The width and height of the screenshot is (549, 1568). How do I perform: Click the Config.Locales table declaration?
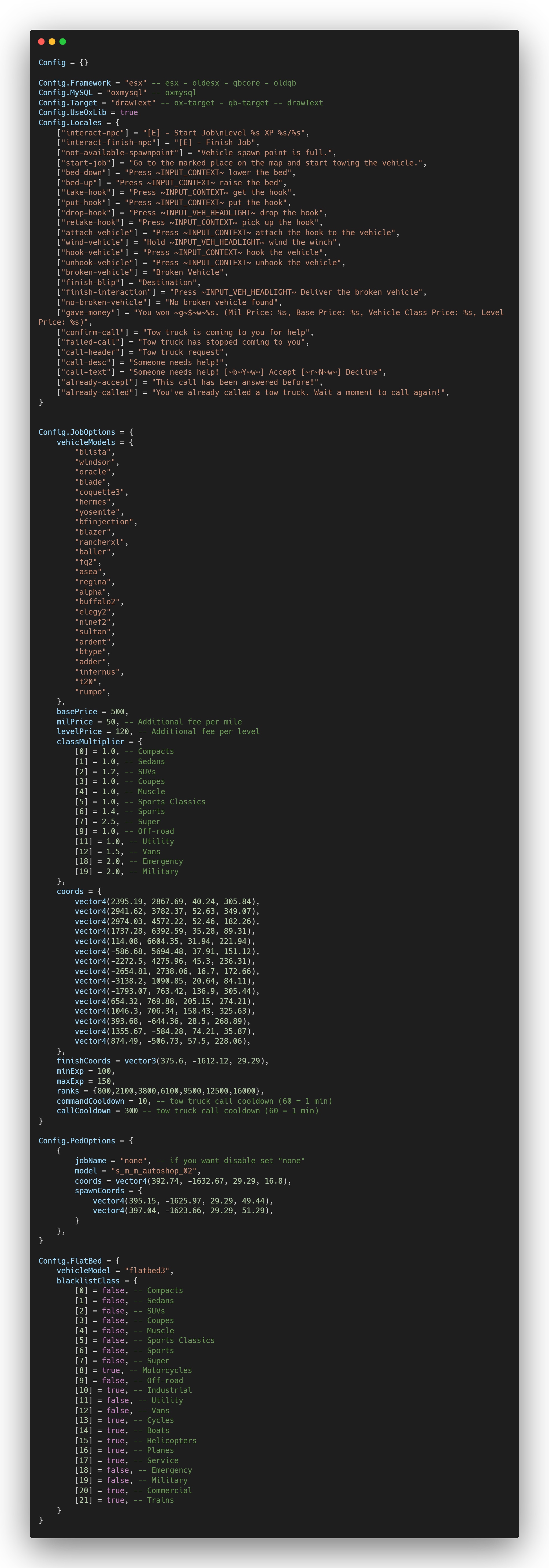click(x=79, y=122)
